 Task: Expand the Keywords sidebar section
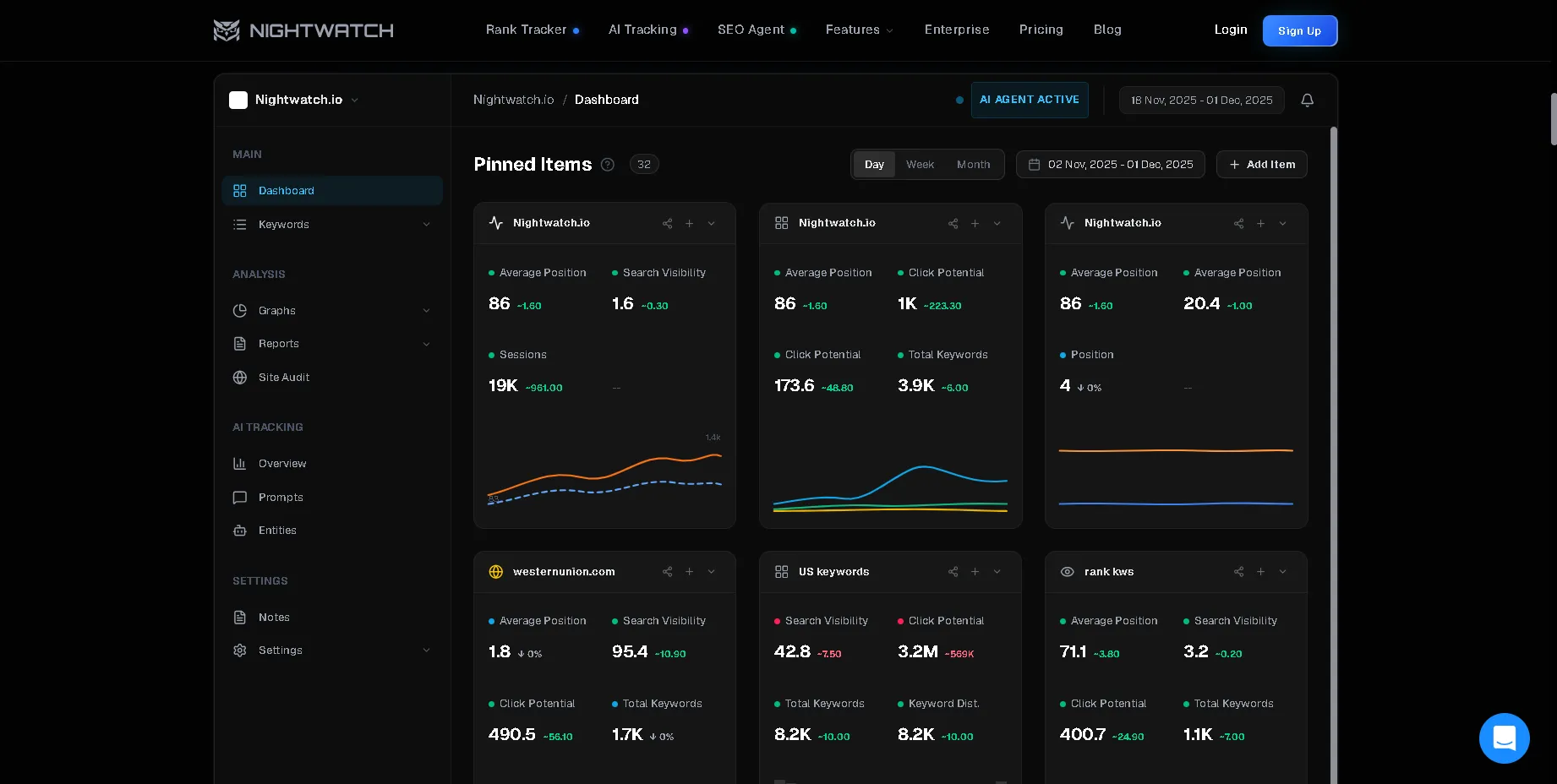(x=426, y=225)
